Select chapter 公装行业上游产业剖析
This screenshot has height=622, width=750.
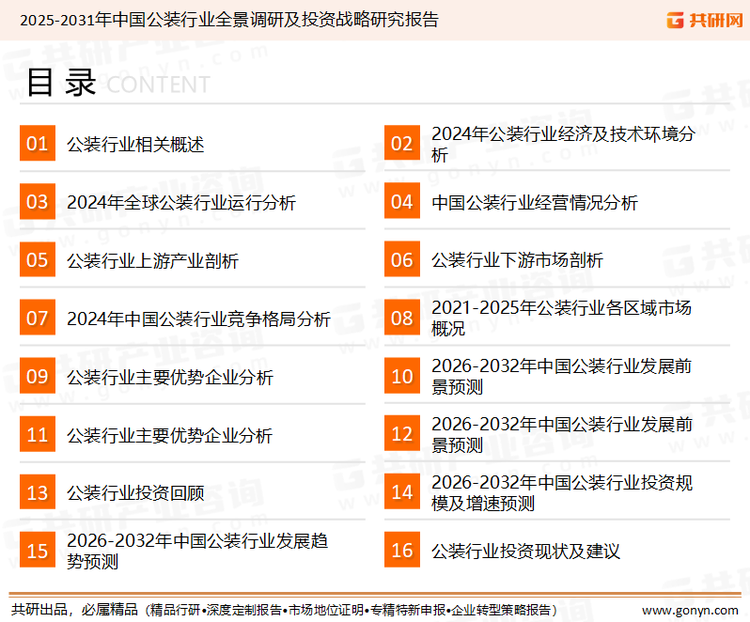153,261
